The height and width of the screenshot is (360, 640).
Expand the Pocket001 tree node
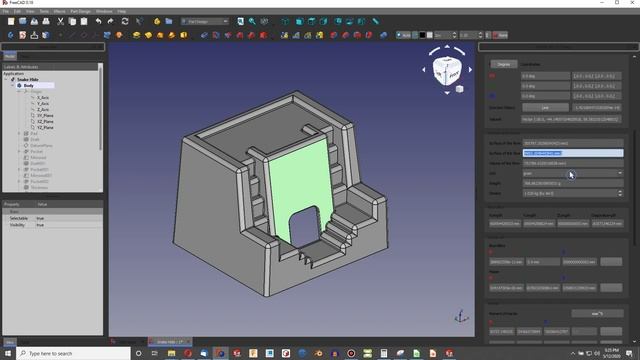point(19,169)
